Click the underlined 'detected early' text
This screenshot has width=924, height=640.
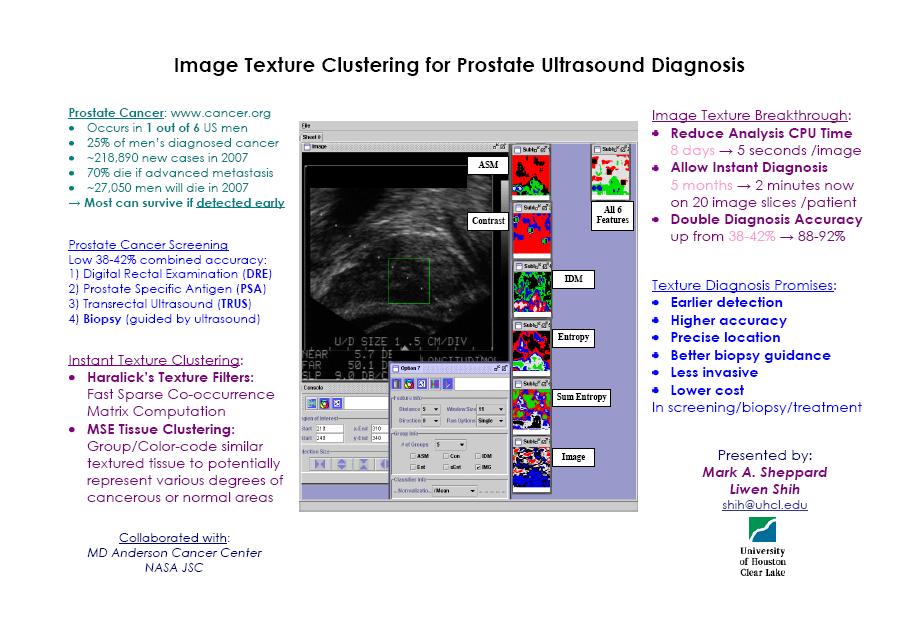(240, 203)
